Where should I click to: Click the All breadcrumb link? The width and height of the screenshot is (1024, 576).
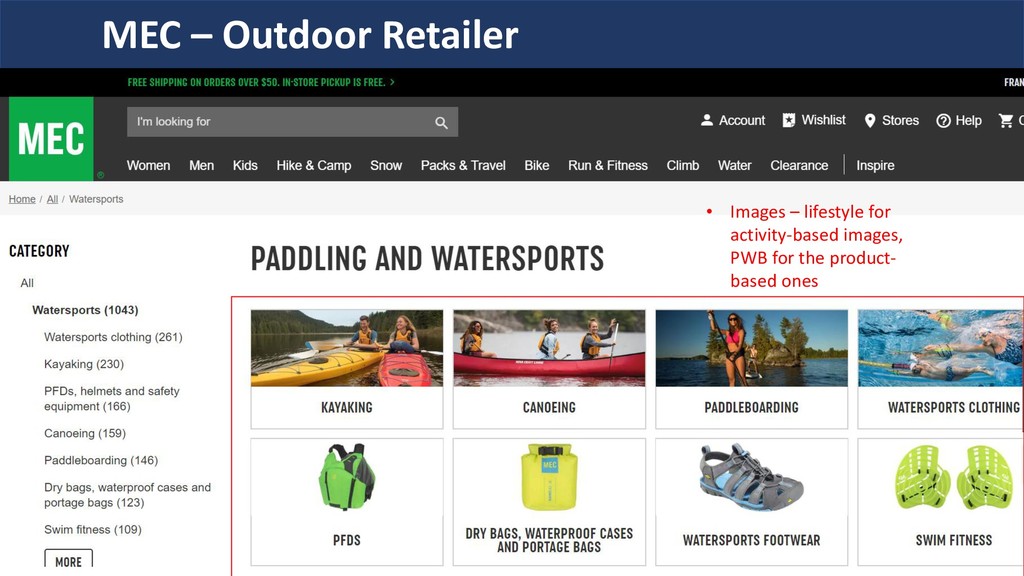(x=52, y=199)
